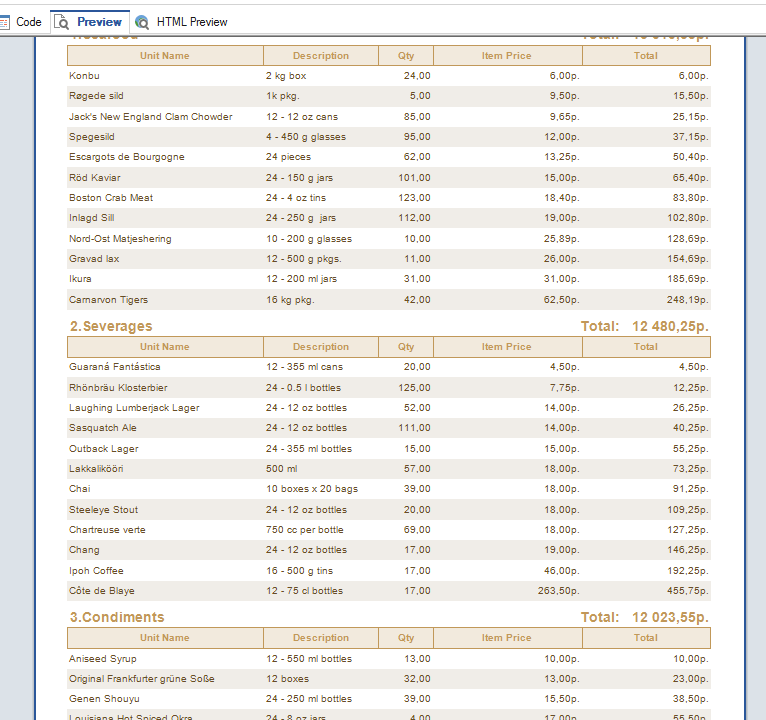The width and height of the screenshot is (766, 720).
Task: Click Condiments total 12 023,55p.
Action: pyautogui.click(x=670, y=617)
